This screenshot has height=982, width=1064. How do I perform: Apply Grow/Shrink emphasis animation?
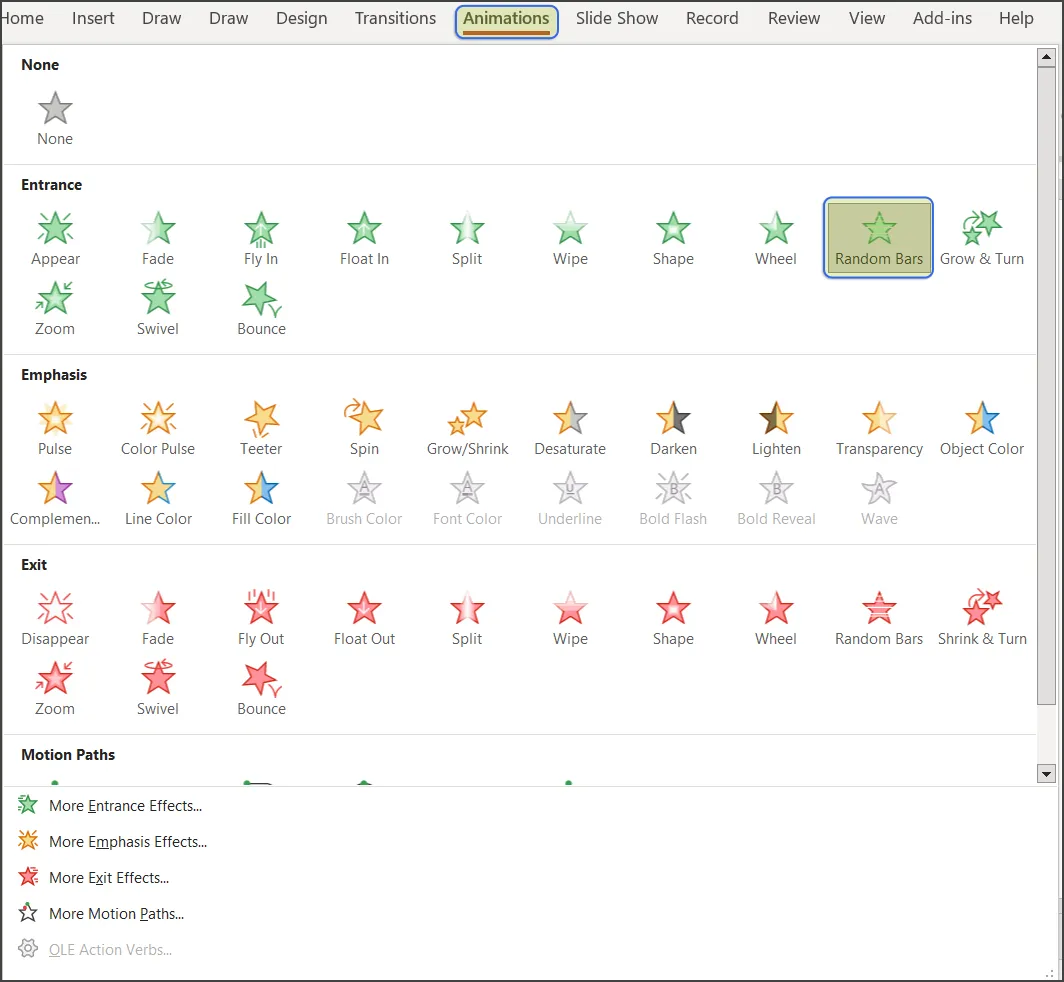(x=467, y=428)
